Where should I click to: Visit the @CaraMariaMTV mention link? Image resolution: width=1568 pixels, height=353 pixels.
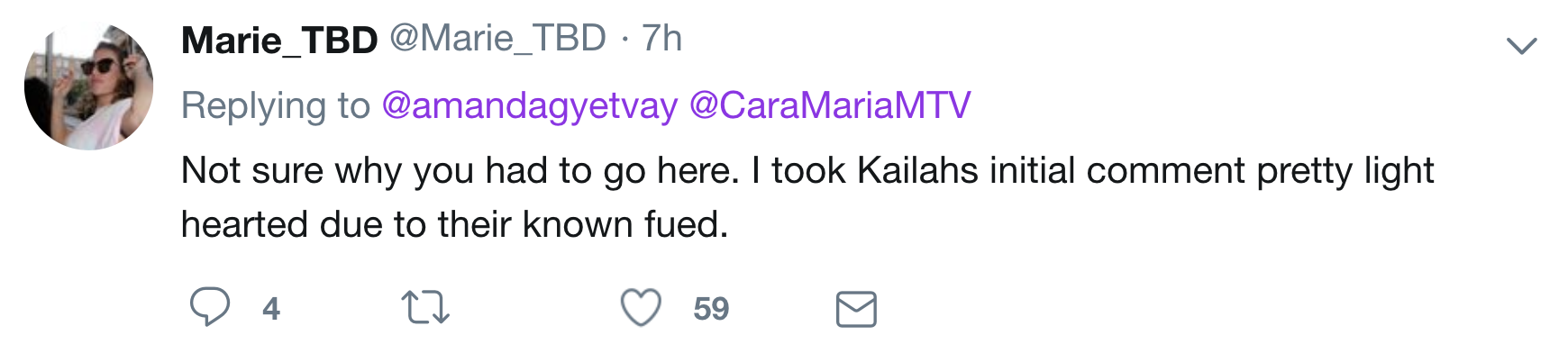click(x=830, y=105)
